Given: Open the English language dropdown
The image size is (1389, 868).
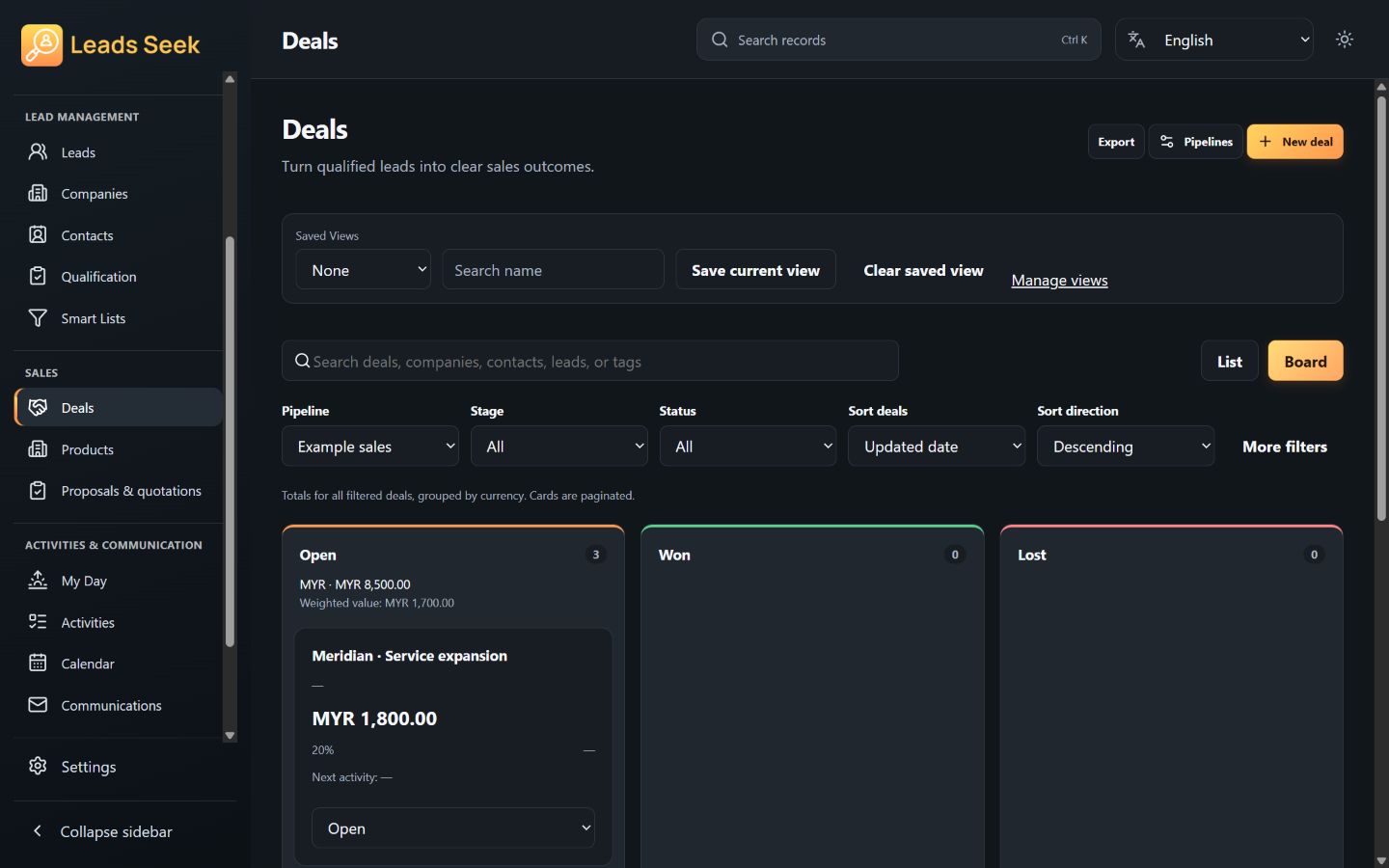Looking at the screenshot, I should (x=1214, y=40).
